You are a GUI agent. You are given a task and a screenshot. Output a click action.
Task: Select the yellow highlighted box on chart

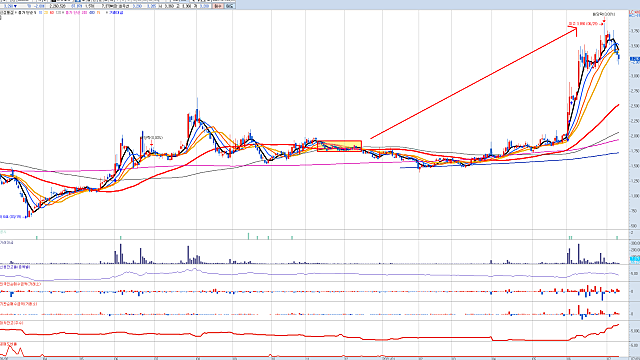pos(339,146)
